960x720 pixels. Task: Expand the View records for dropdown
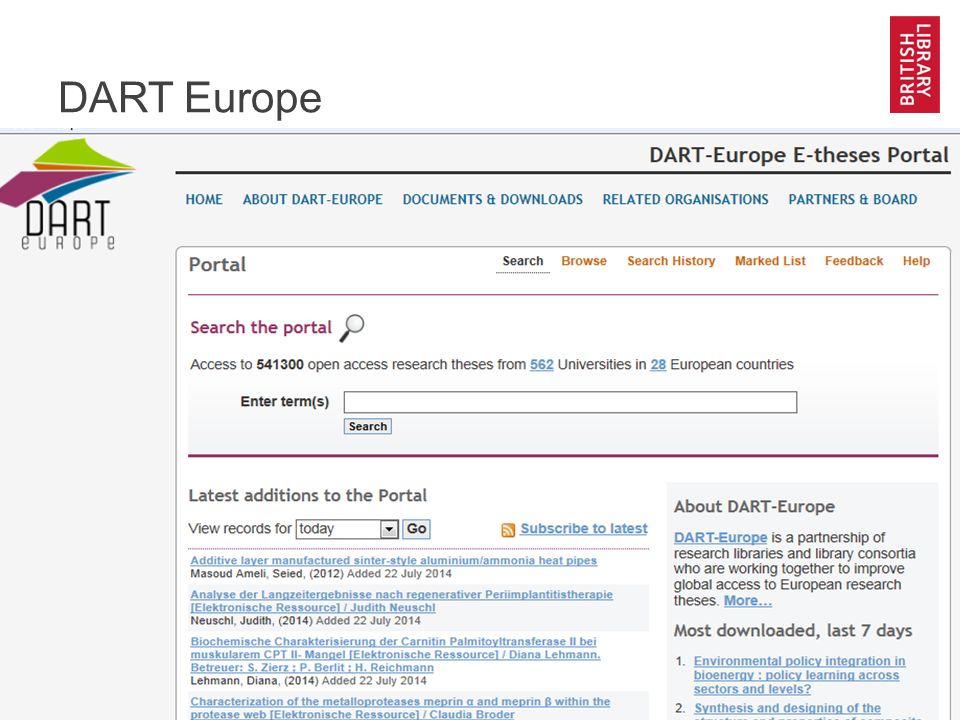(x=347, y=529)
